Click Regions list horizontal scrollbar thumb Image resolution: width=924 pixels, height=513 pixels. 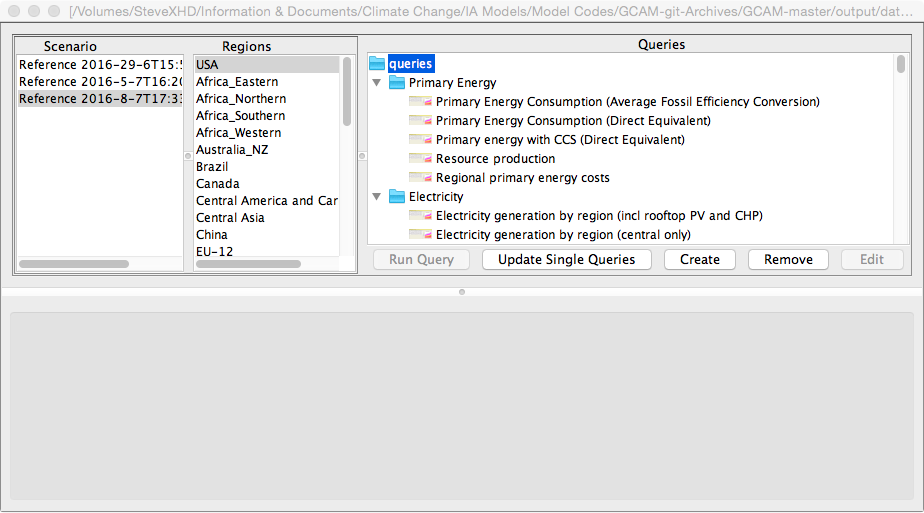click(248, 264)
